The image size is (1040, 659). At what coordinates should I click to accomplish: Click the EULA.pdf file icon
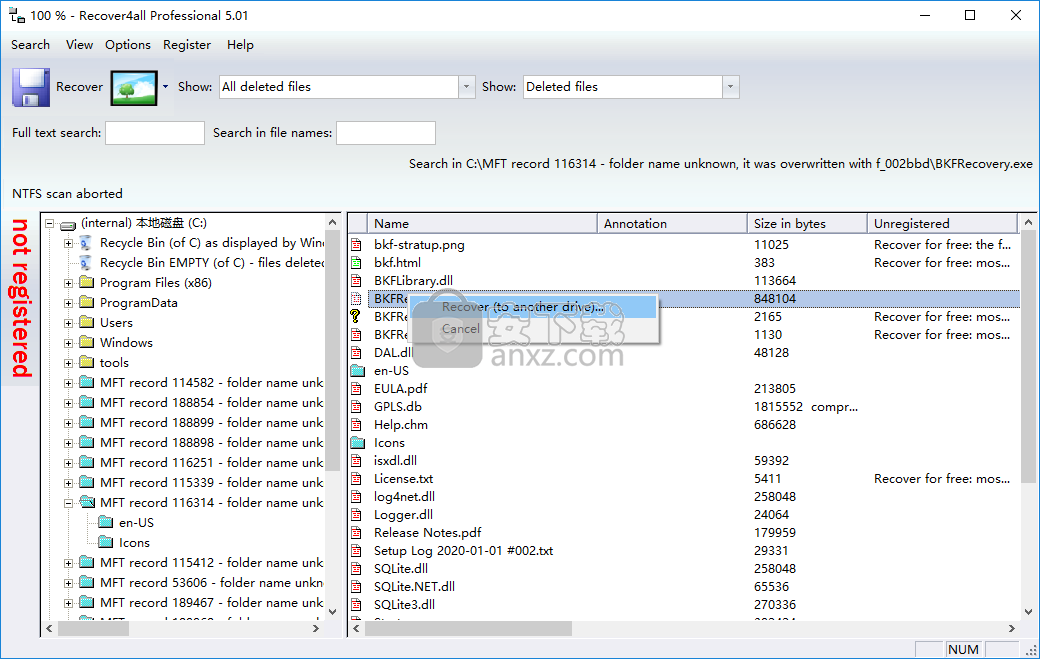[356, 389]
